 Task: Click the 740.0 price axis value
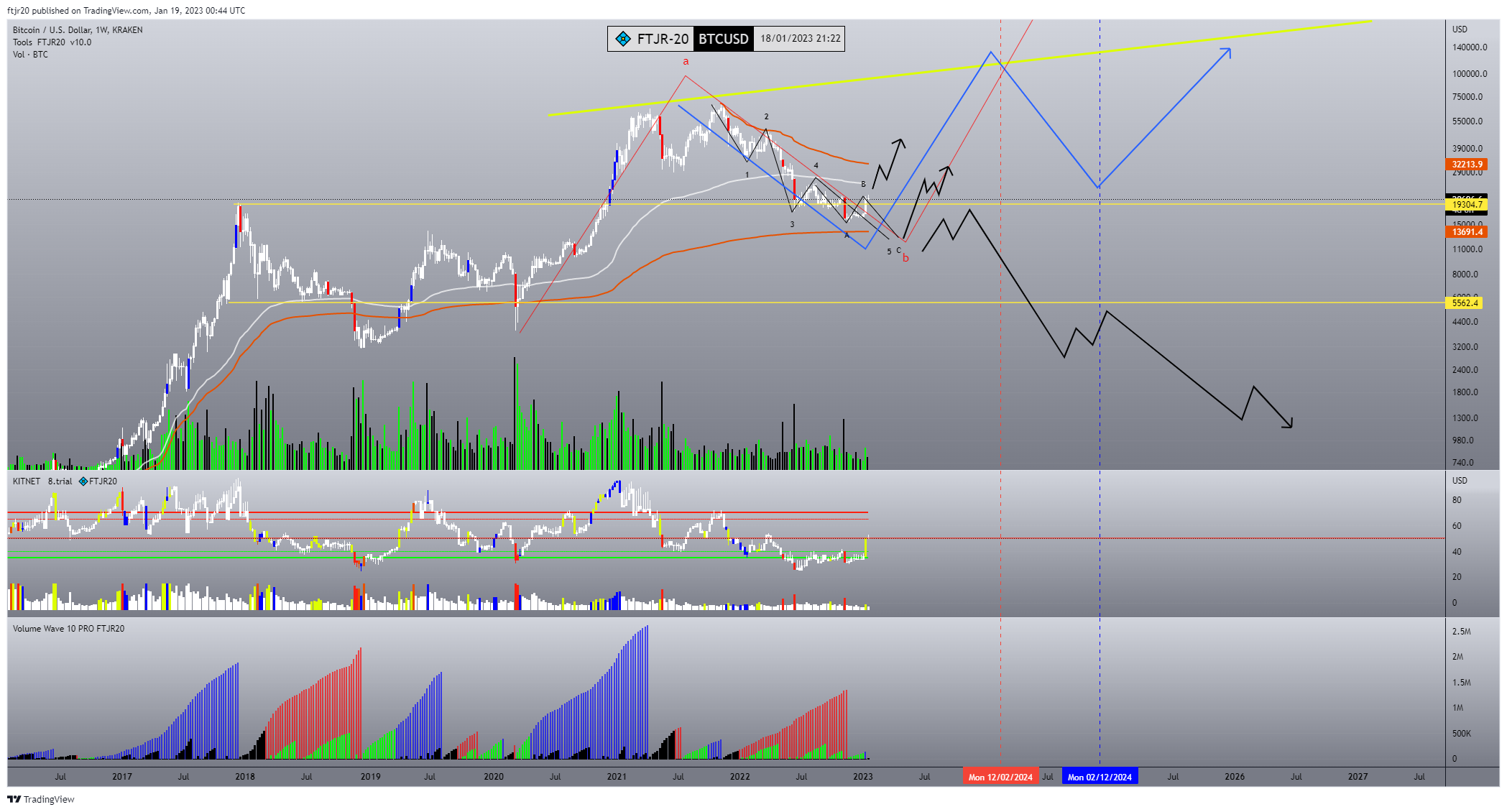point(1463,463)
